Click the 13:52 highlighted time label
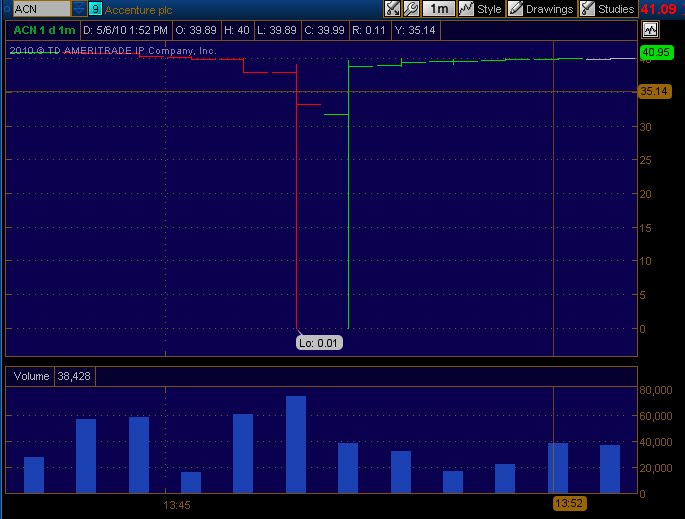The image size is (685, 519). (569, 503)
